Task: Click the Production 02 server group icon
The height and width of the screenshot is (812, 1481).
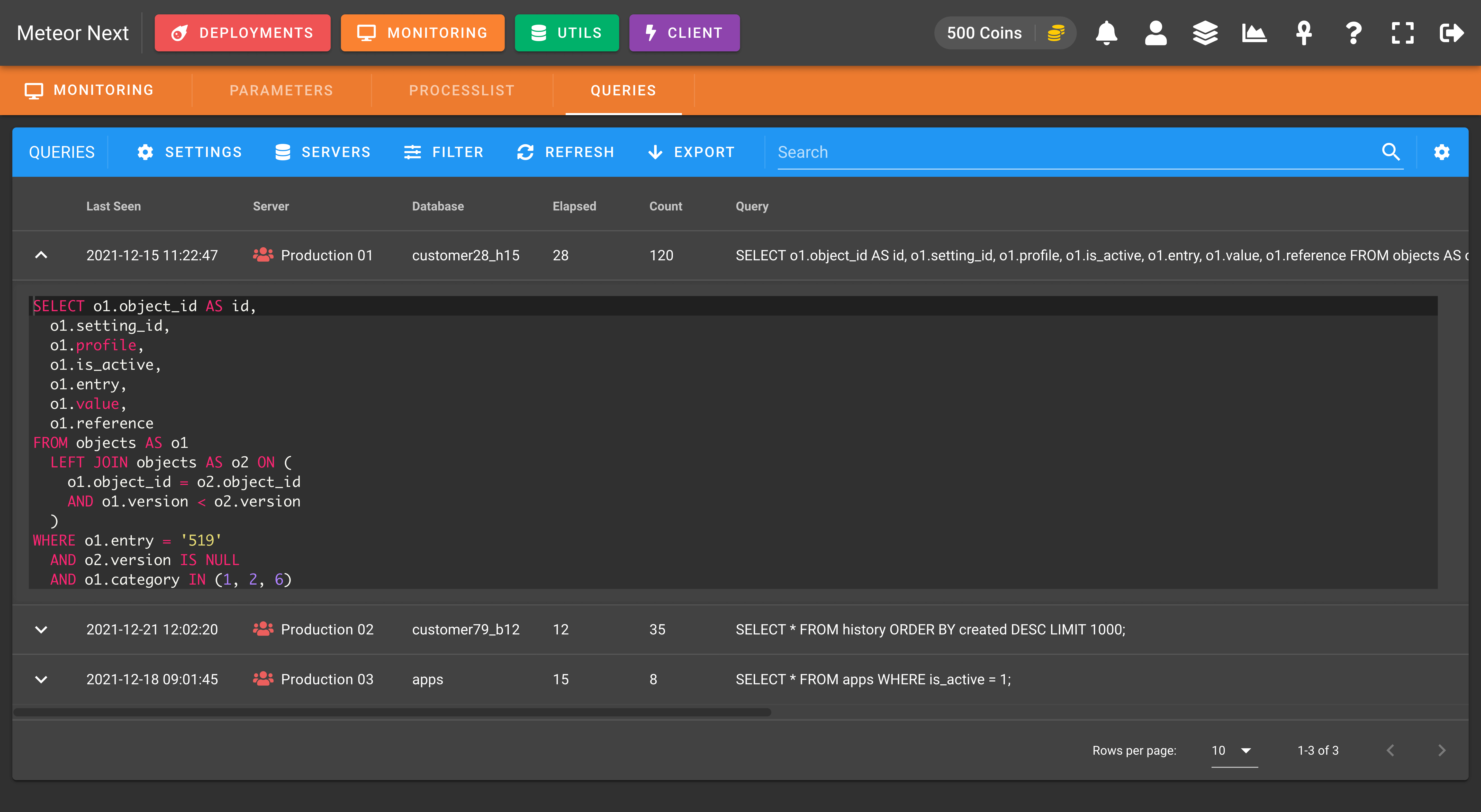Action: click(263, 629)
